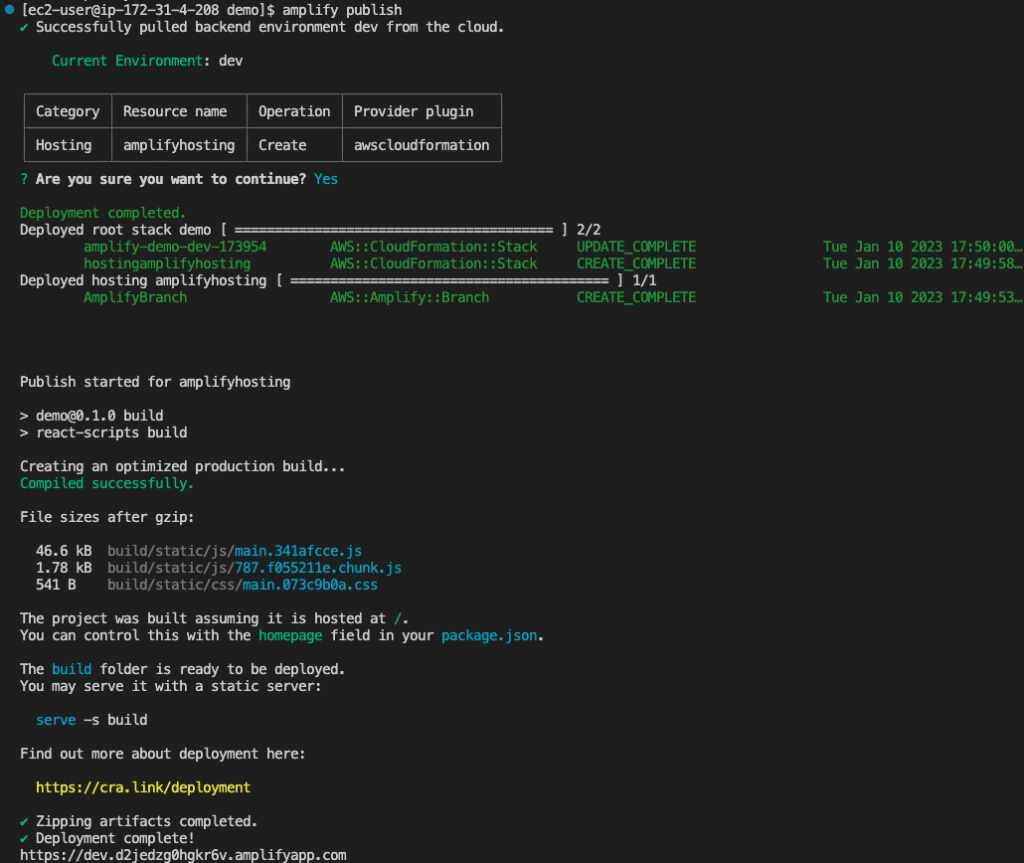This screenshot has width=1024, height=863.
Task: Click the 'UPDATE_COMPLETE' status
Action: pyautogui.click(x=636, y=247)
